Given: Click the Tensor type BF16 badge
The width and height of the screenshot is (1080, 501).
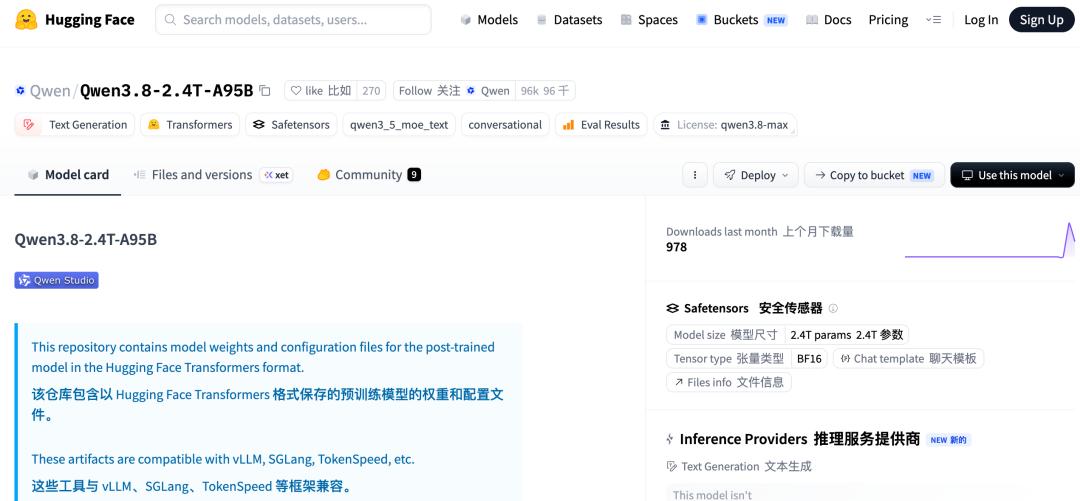Looking at the screenshot, I should (747, 358).
